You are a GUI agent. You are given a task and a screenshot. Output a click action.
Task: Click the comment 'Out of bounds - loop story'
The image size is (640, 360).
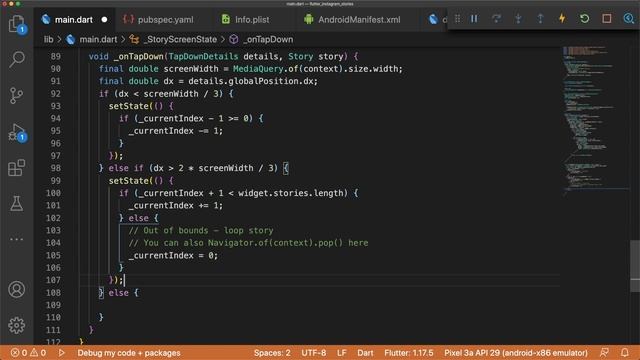[201, 230]
